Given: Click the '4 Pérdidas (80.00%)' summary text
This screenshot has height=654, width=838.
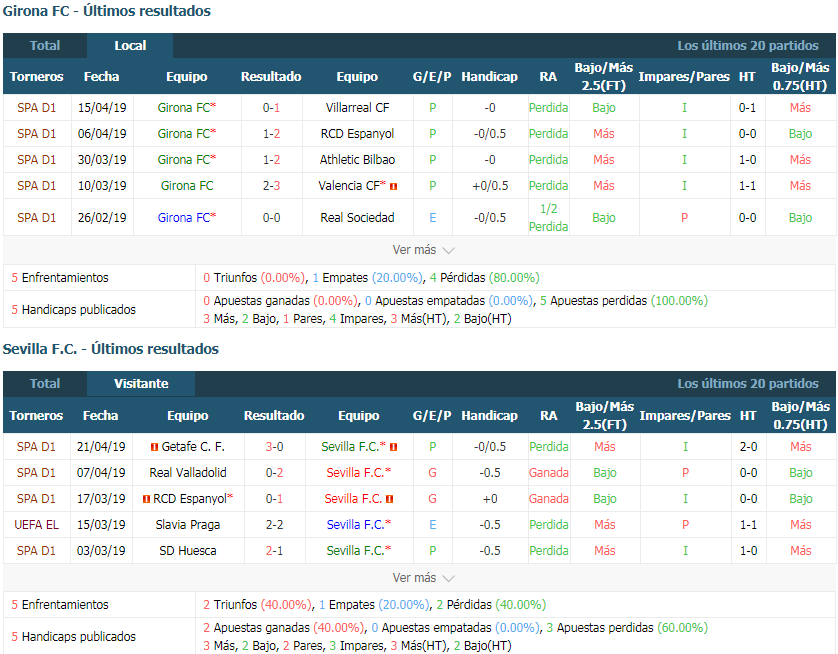Looking at the screenshot, I should click(484, 278).
